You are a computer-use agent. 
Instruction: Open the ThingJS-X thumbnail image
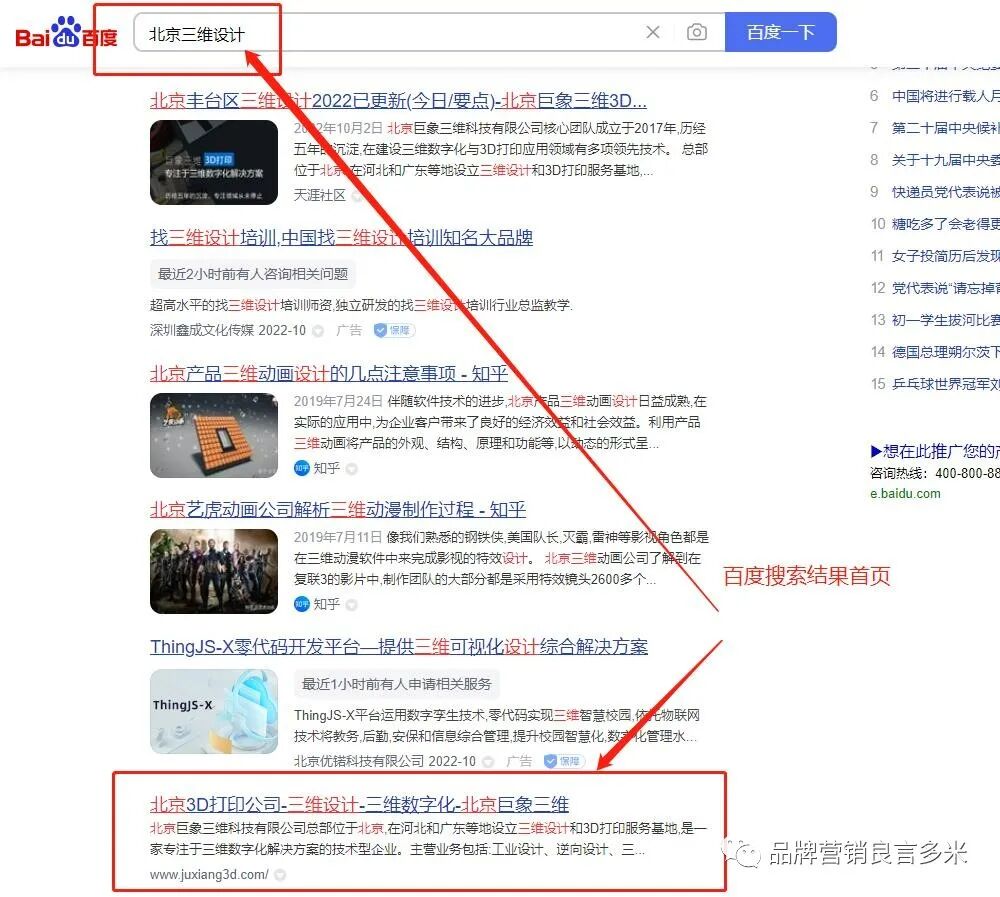click(x=214, y=711)
